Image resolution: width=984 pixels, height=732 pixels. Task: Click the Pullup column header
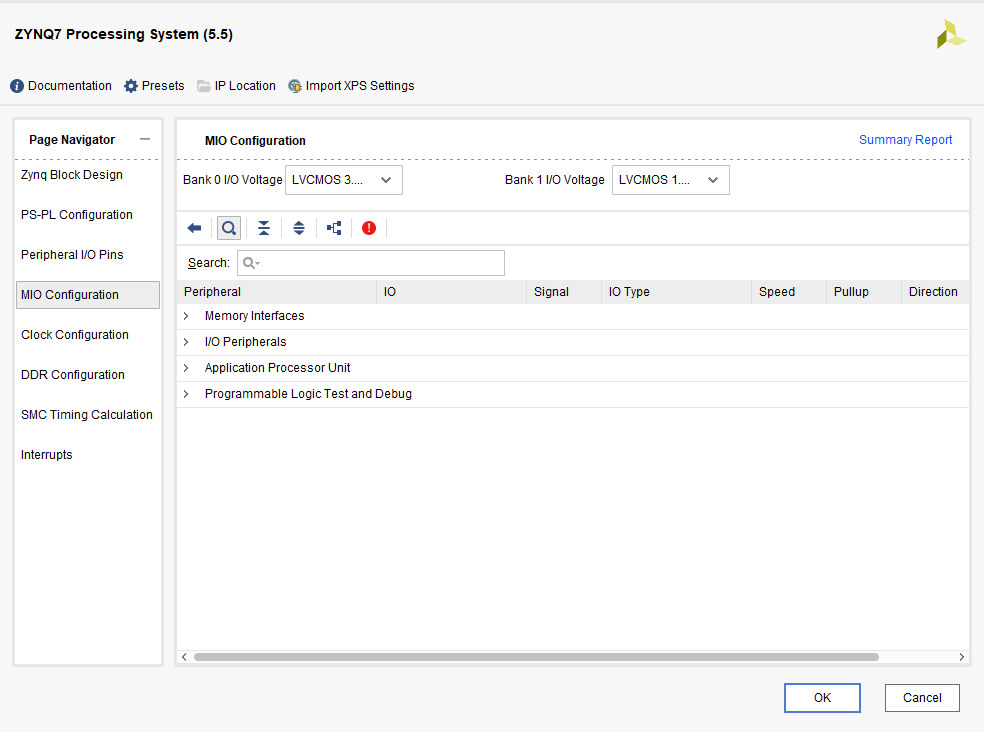[x=864, y=292]
